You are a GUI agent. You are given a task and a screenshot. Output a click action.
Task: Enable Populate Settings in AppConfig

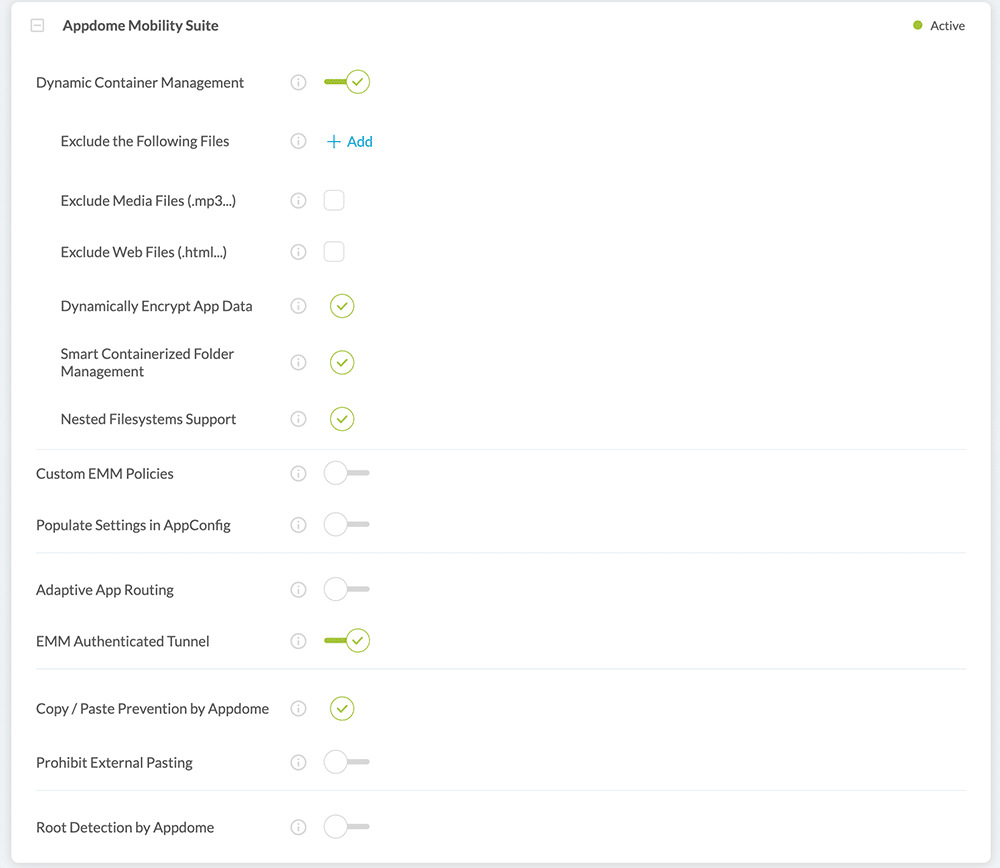tap(346, 524)
